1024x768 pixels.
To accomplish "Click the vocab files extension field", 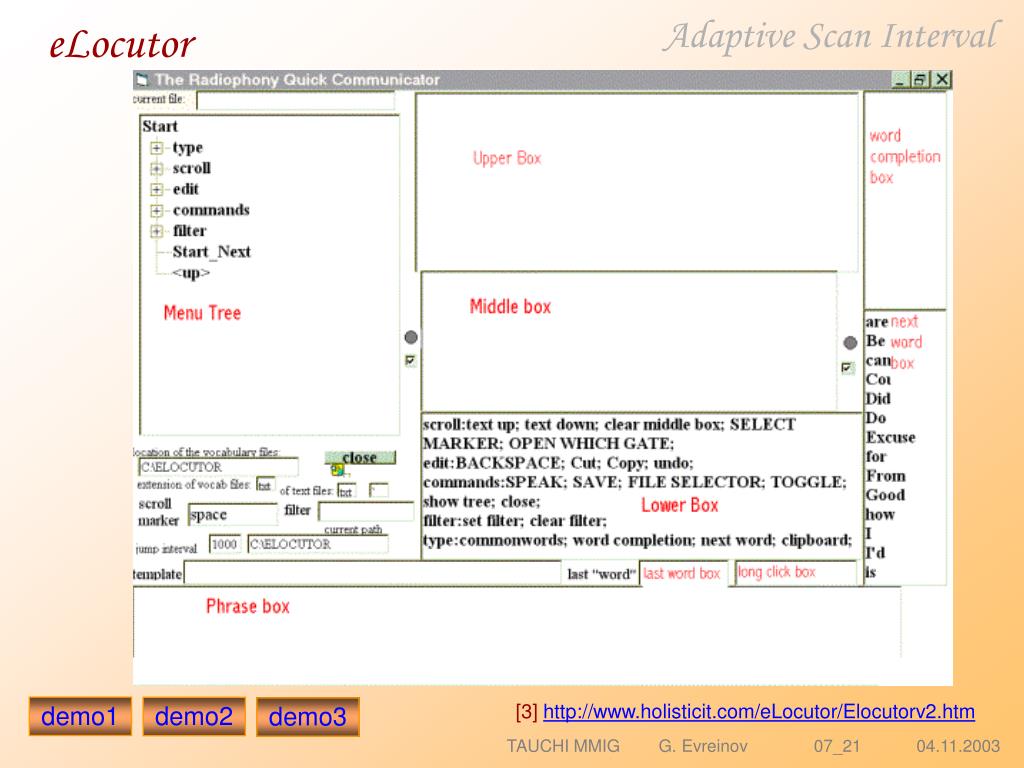I will 265,485.
